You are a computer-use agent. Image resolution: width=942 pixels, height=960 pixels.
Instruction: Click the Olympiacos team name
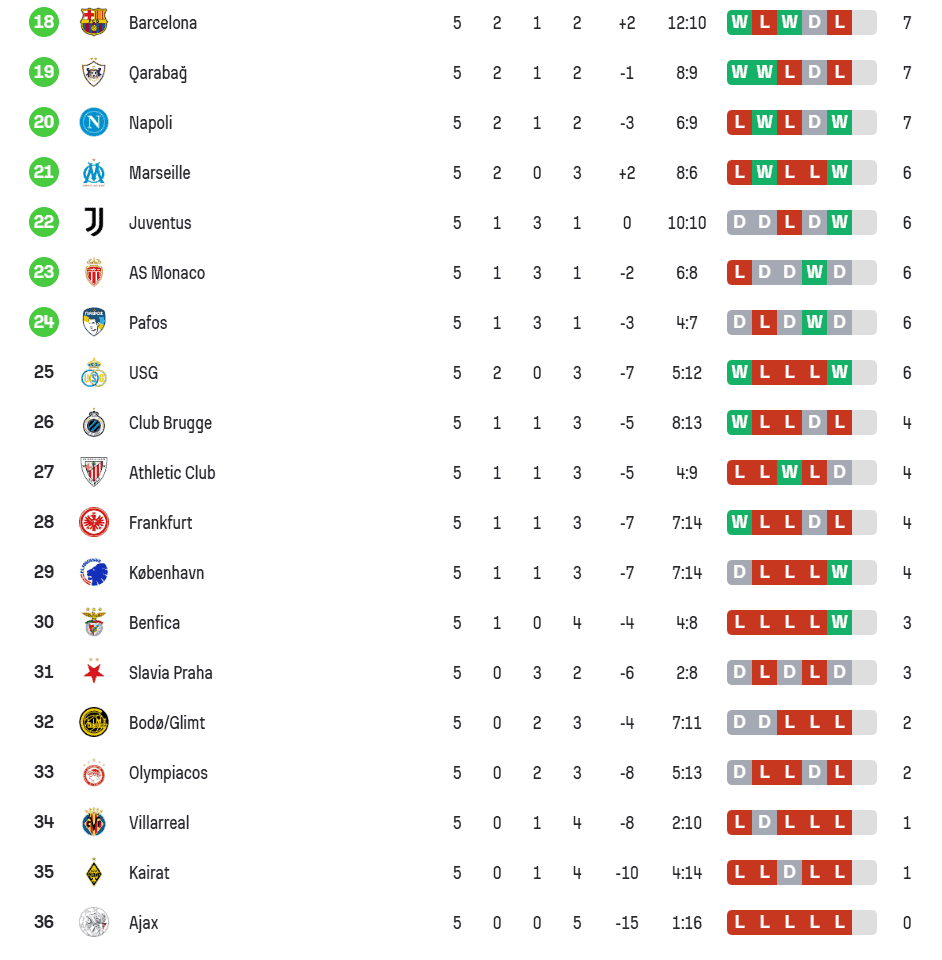point(168,773)
